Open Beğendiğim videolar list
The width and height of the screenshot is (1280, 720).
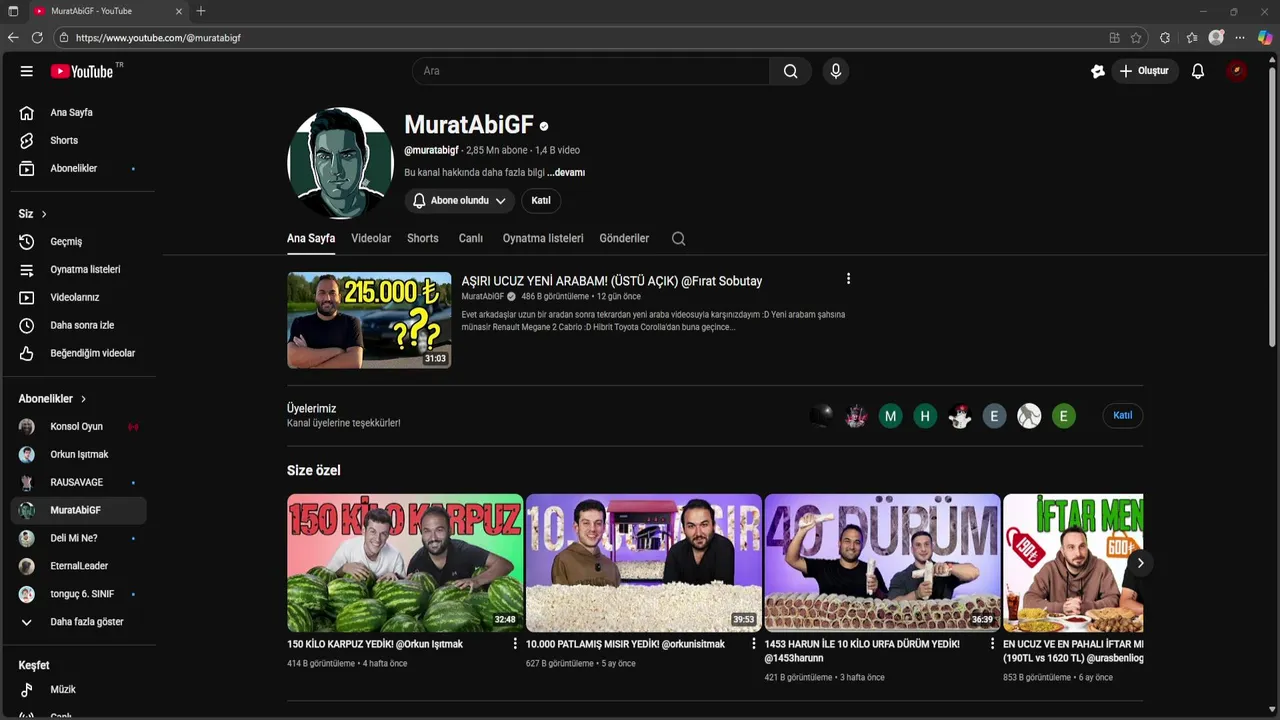point(79,353)
